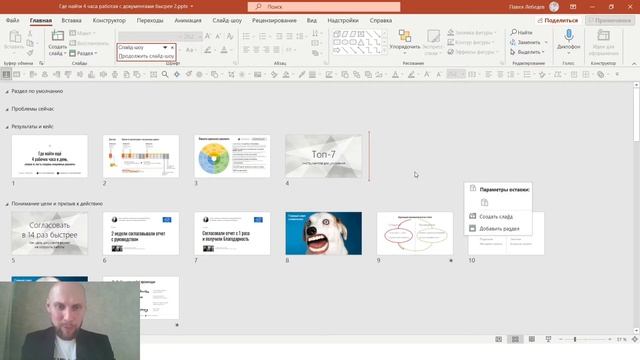
Task: Open the Конструктор ribbon tab
Action: click(x=109, y=20)
